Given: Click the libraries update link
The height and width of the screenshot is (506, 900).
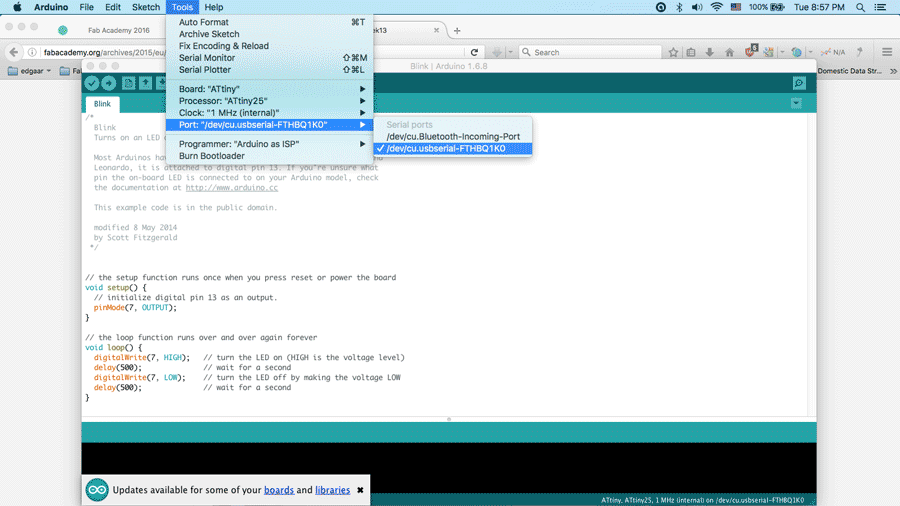Looking at the screenshot, I should point(332,490).
